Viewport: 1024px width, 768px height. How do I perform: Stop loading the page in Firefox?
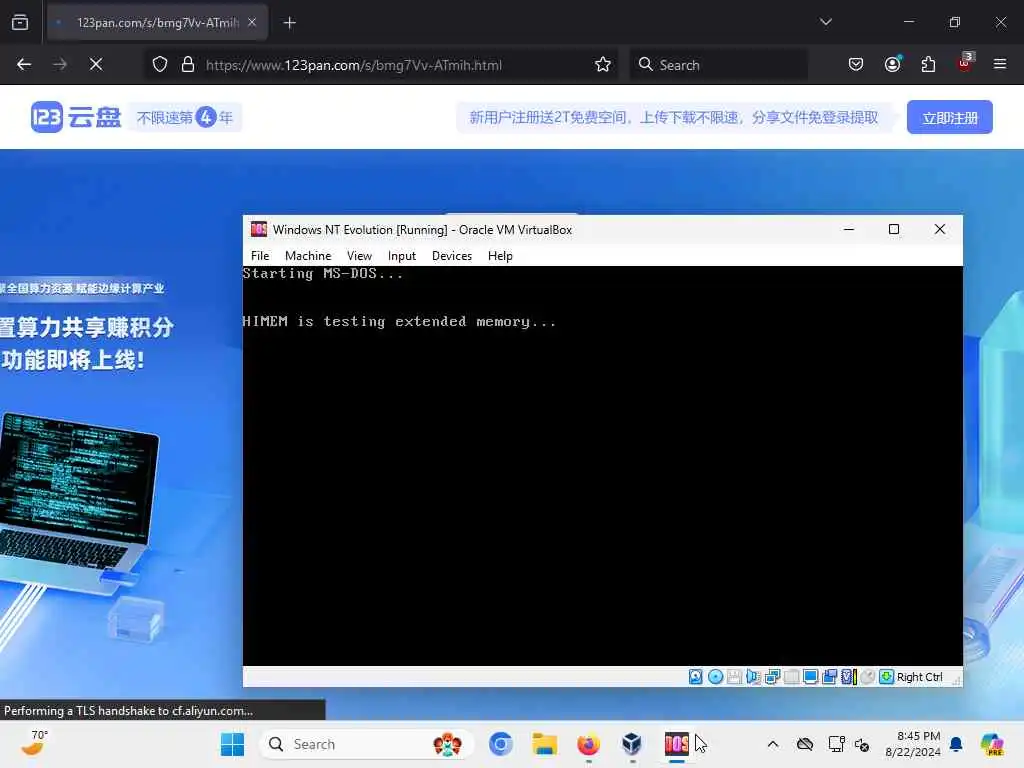point(96,64)
